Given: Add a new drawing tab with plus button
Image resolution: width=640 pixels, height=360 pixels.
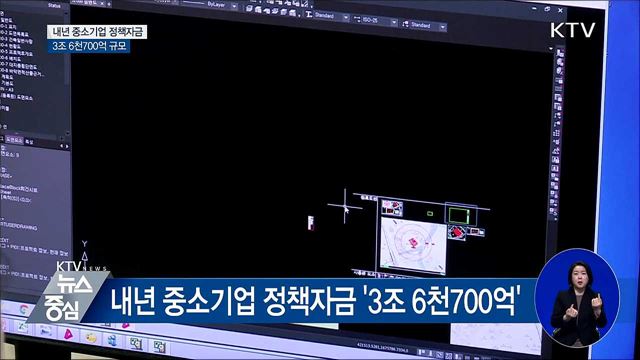Looking at the screenshot, I should pos(109,4).
